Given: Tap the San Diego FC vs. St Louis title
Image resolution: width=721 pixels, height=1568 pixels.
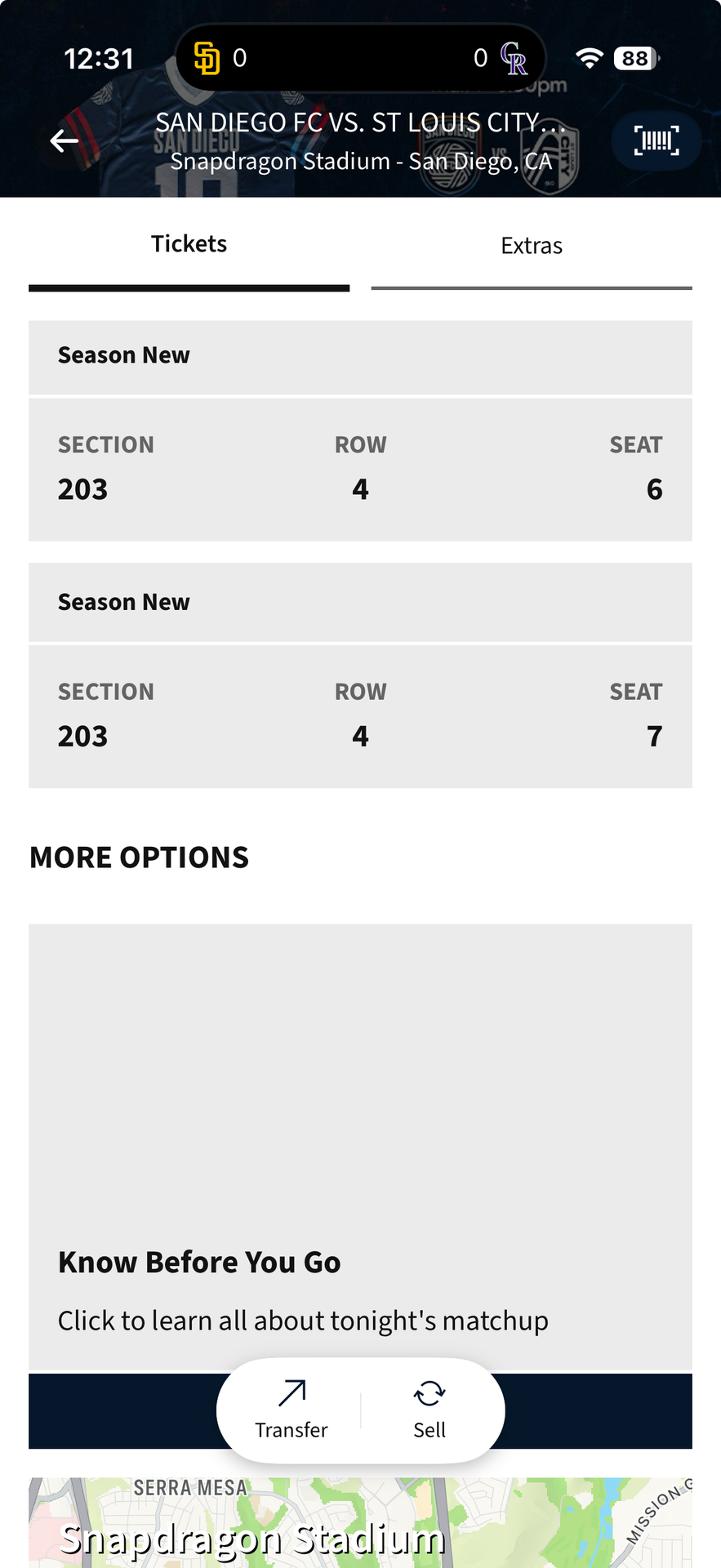Looking at the screenshot, I should tap(360, 122).
